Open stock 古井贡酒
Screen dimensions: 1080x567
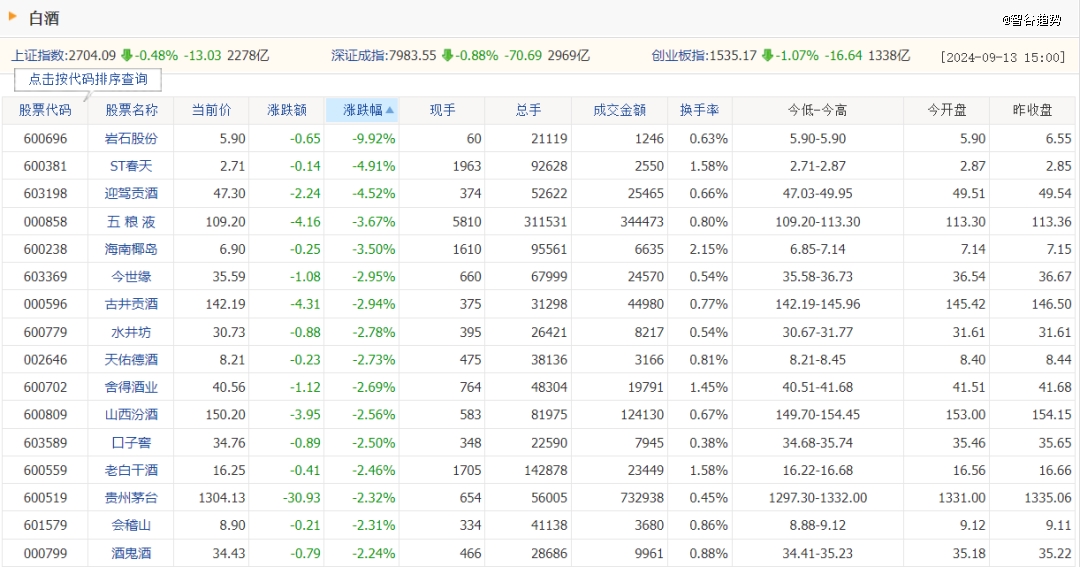pyautogui.click(x=131, y=304)
